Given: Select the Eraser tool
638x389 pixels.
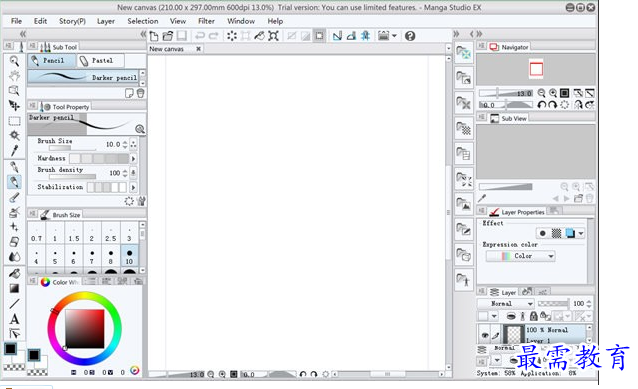Looking at the screenshot, I should point(14,242).
